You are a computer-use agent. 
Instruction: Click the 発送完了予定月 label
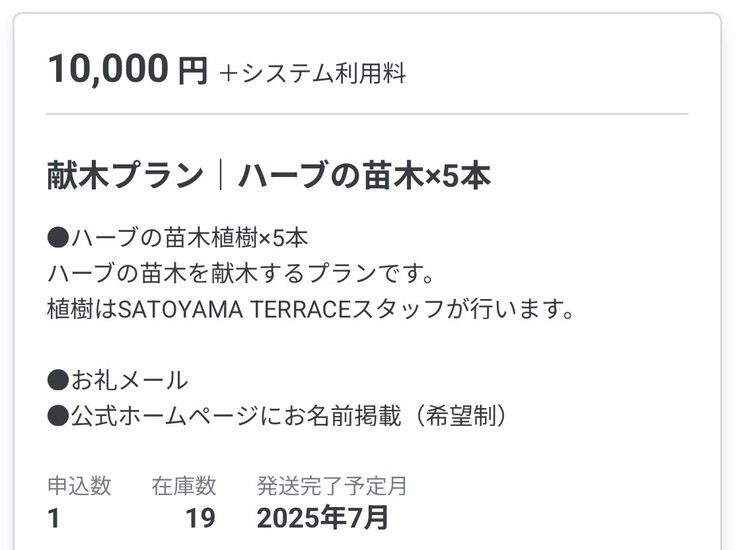tap(332, 486)
